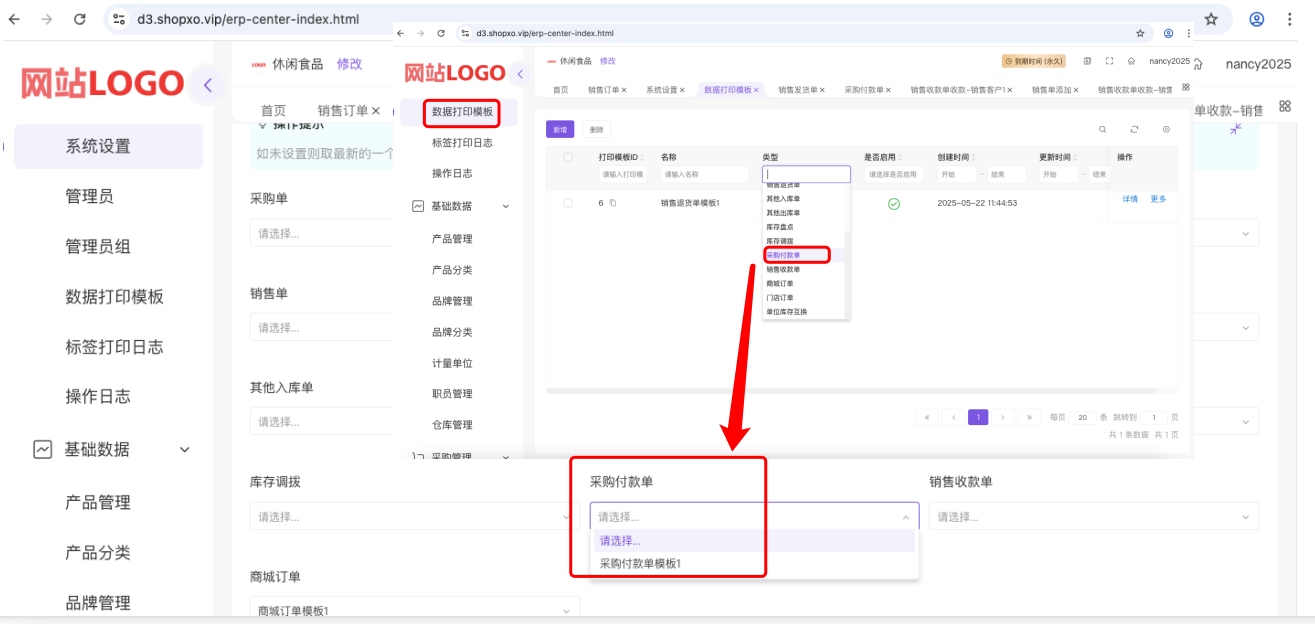Viewport: 1315px width, 624px height.
Task: Open 标签打印日志 in the inset sidebar
Action: pos(462,143)
